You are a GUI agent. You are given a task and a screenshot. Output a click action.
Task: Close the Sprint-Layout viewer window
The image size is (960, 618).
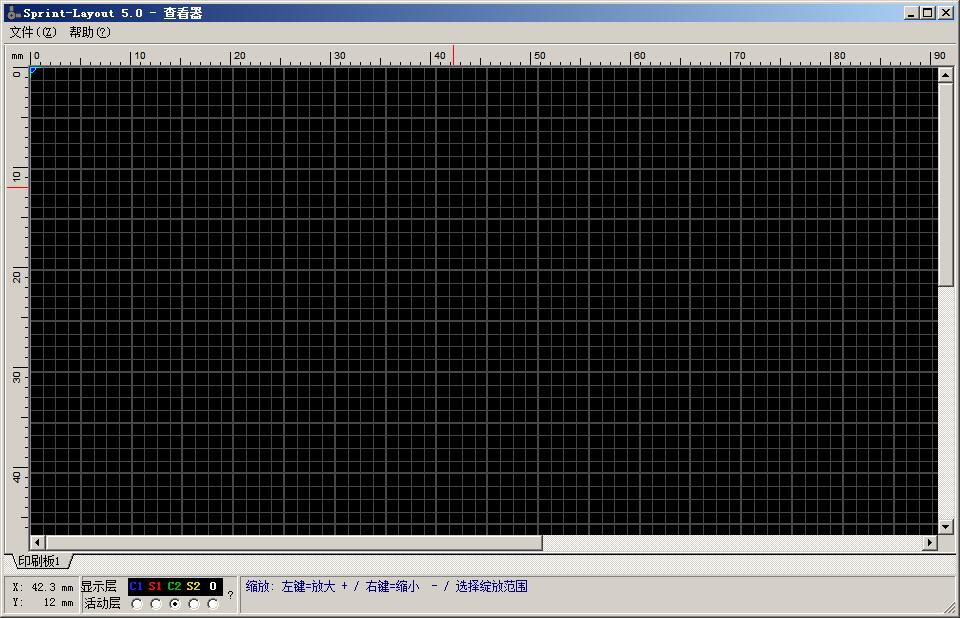tap(945, 13)
